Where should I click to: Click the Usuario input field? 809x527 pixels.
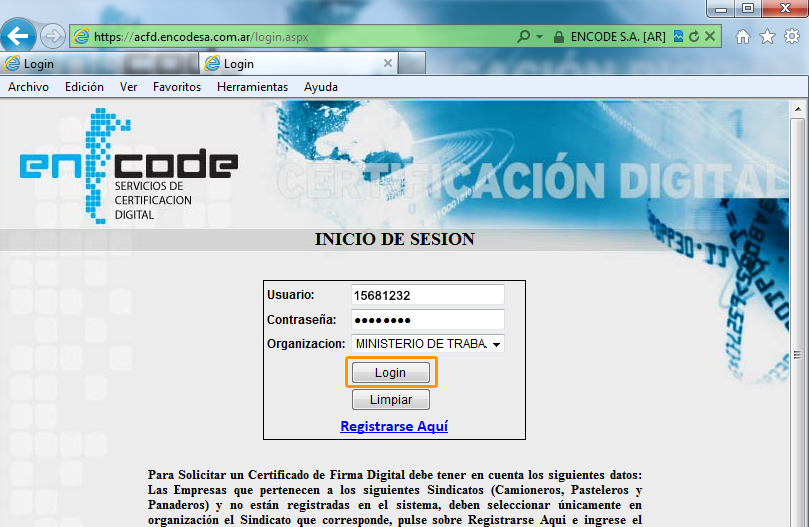(x=427, y=295)
